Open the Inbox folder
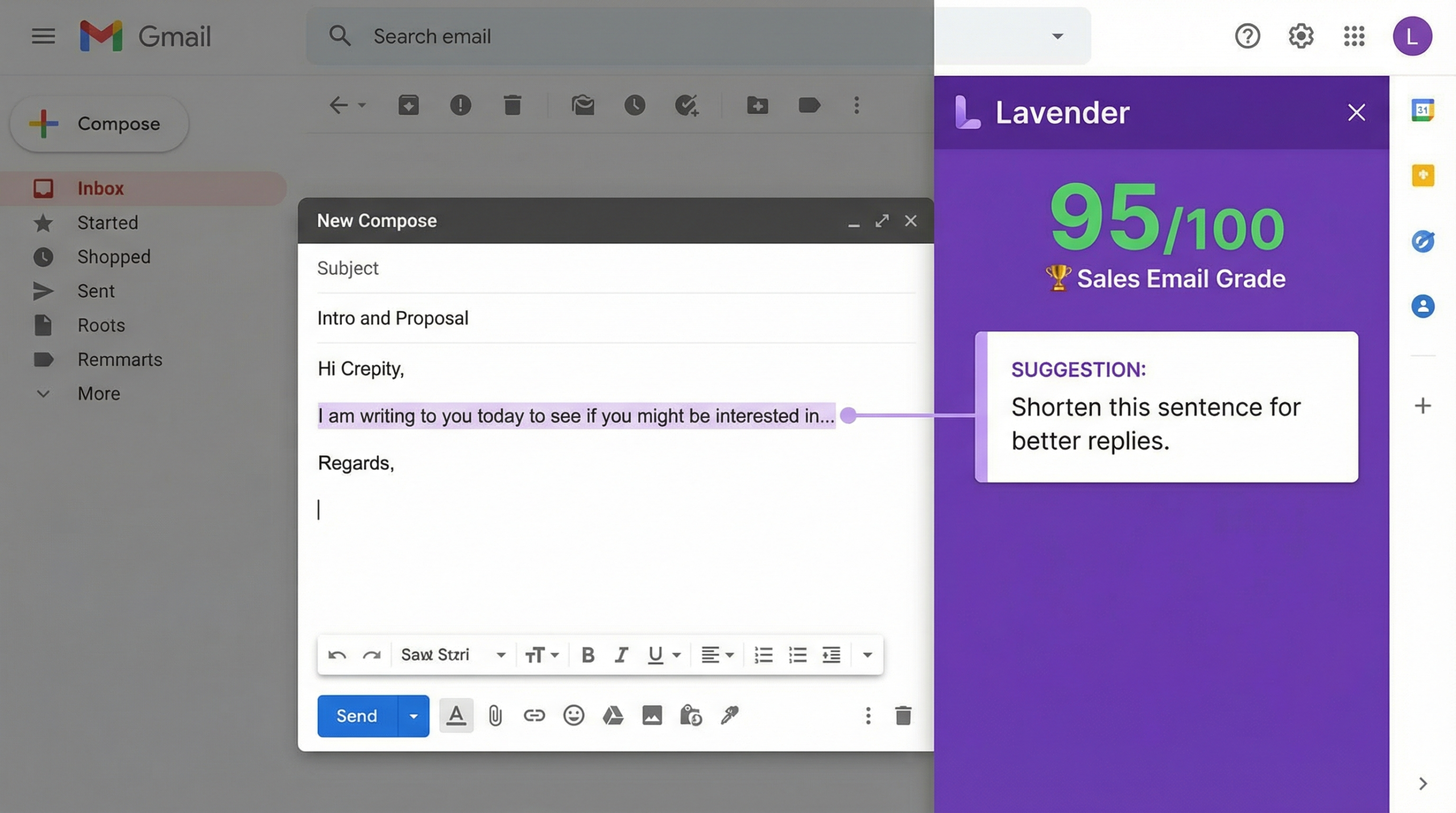 tap(142, 188)
